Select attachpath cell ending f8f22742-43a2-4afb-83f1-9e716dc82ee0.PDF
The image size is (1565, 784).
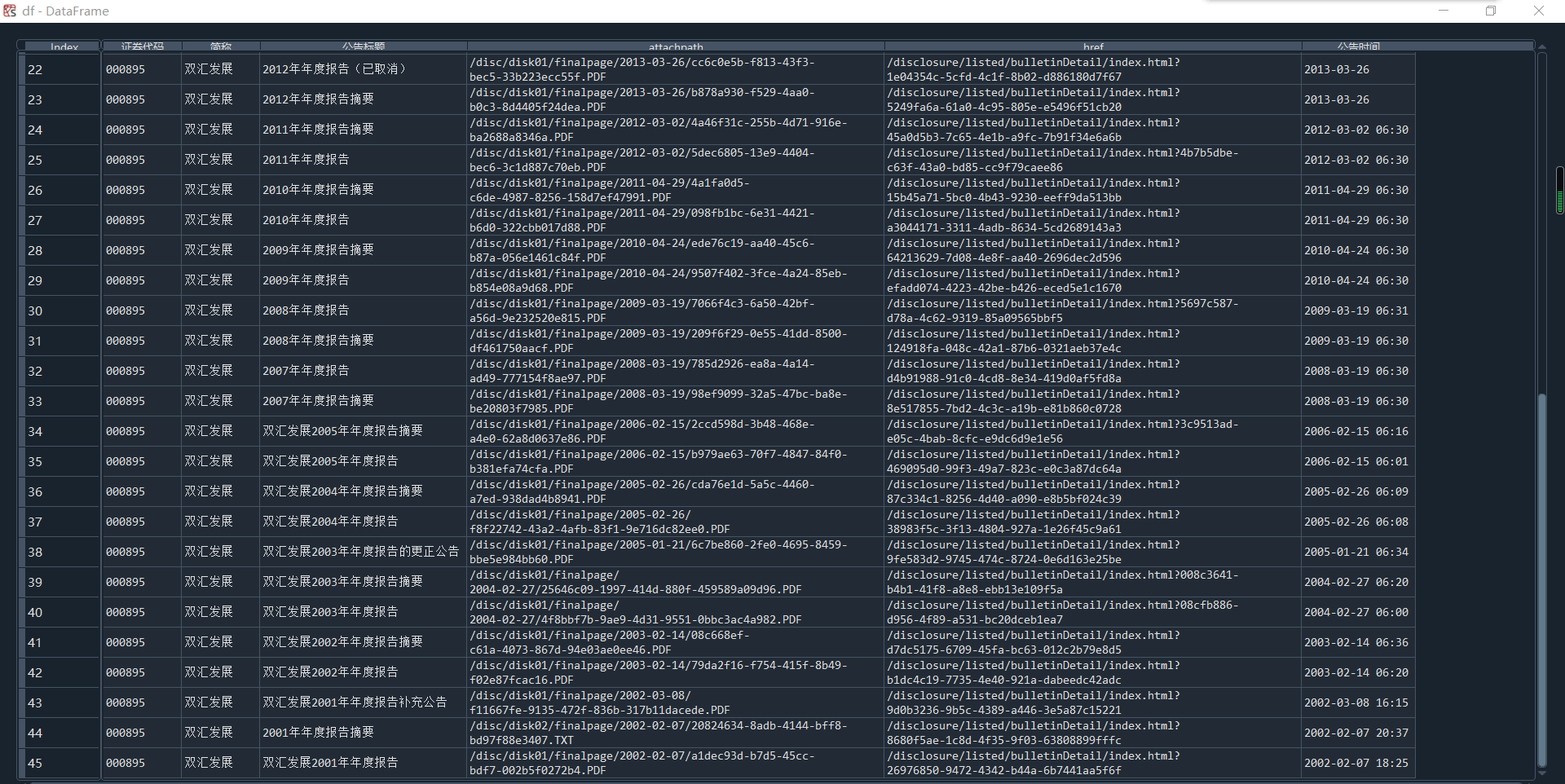pyautogui.click(x=676, y=522)
